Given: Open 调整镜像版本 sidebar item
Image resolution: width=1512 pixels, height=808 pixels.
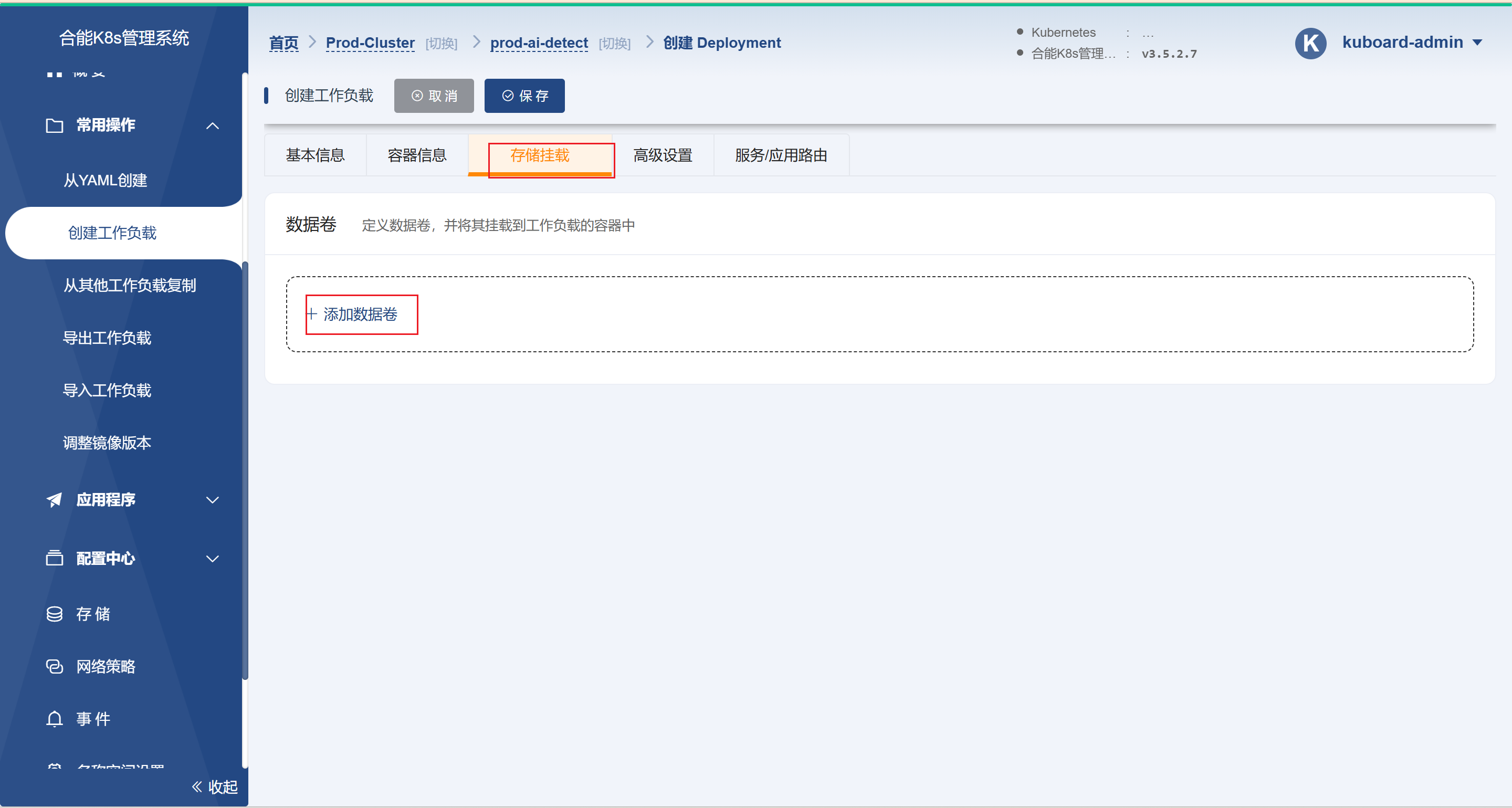Looking at the screenshot, I should click(107, 443).
